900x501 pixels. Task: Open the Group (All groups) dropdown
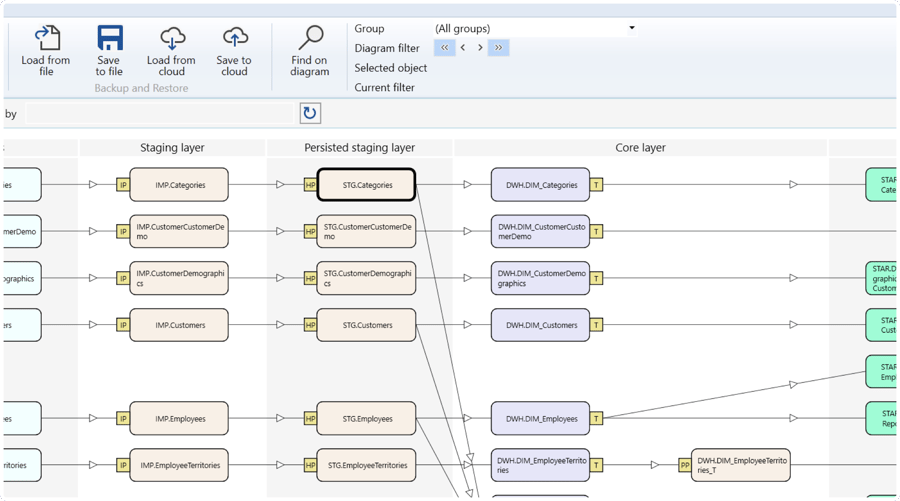534,28
